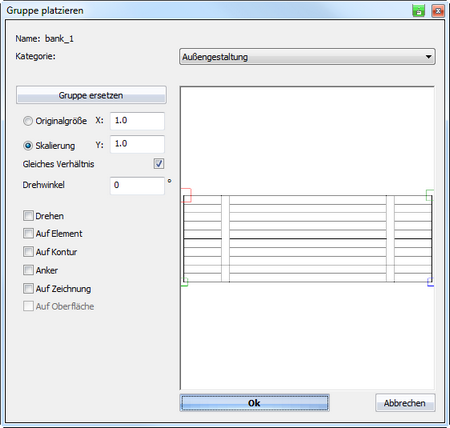The width and height of the screenshot is (450, 428).
Task: Enable Auf Zeichnung checkbox
Action: [x=28, y=288]
